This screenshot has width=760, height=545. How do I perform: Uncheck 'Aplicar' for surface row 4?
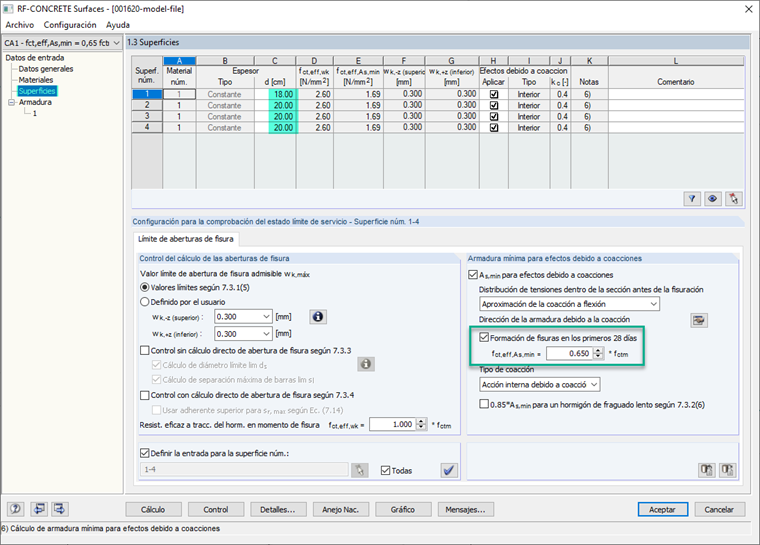[x=494, y=128]
